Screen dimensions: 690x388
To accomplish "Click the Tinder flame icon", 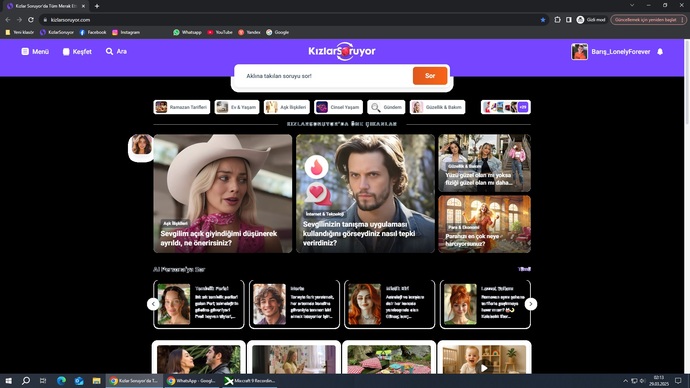I will pos(316,167).
